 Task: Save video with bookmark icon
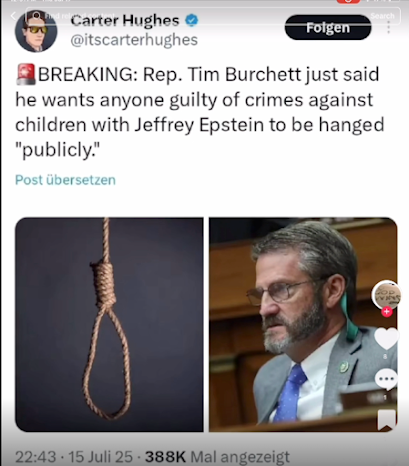(387, 420)
